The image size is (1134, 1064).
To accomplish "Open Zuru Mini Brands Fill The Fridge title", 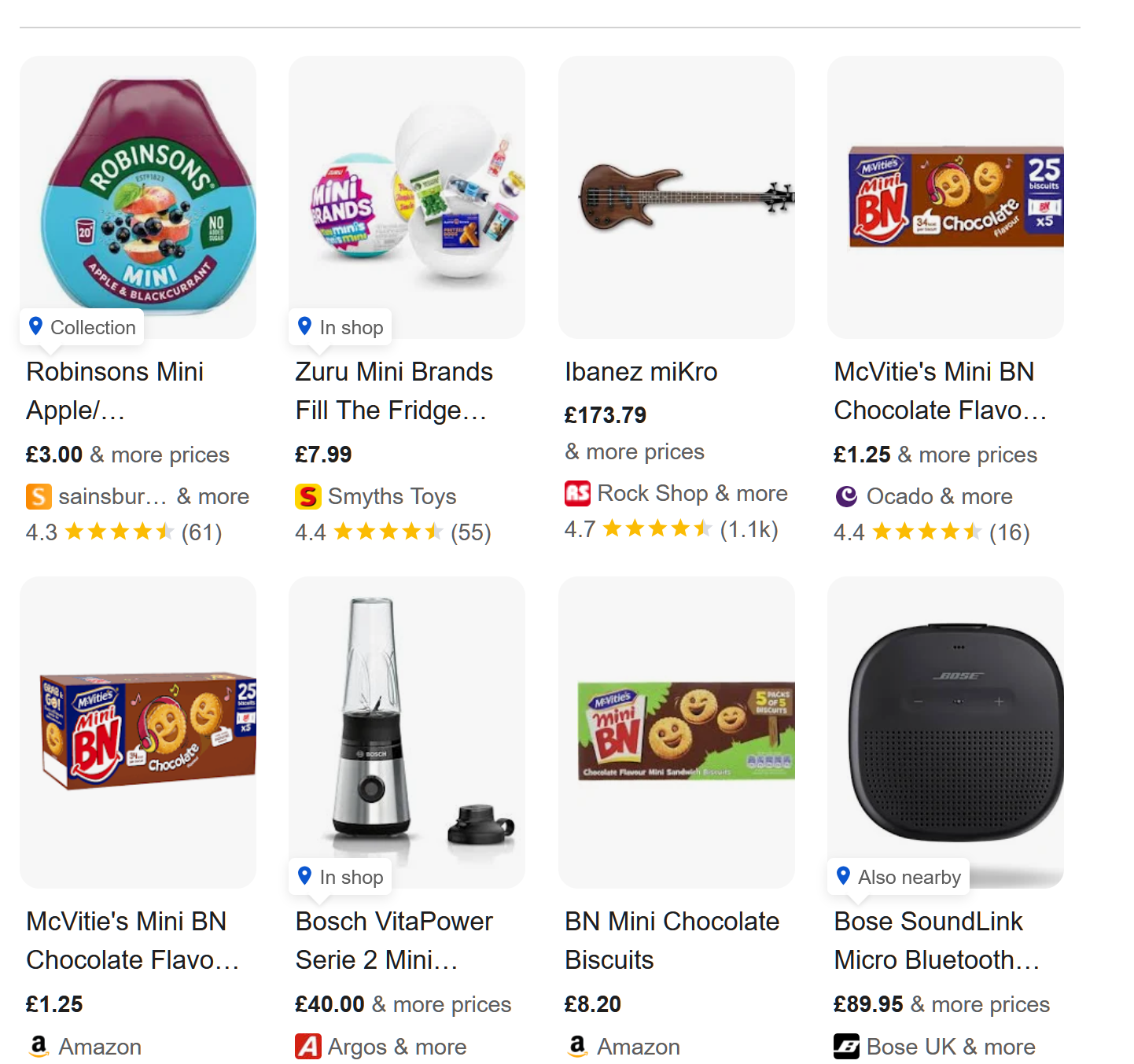I will tap(393, 391).
